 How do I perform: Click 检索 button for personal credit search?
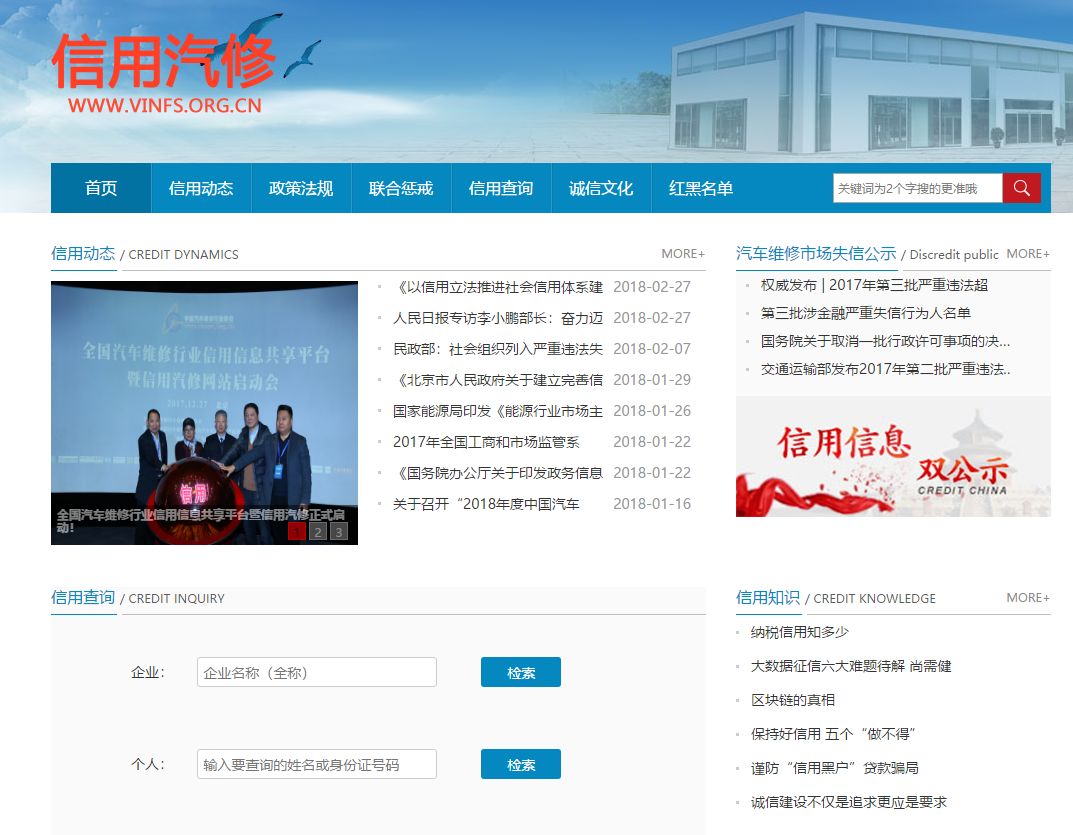coord(520,764)
